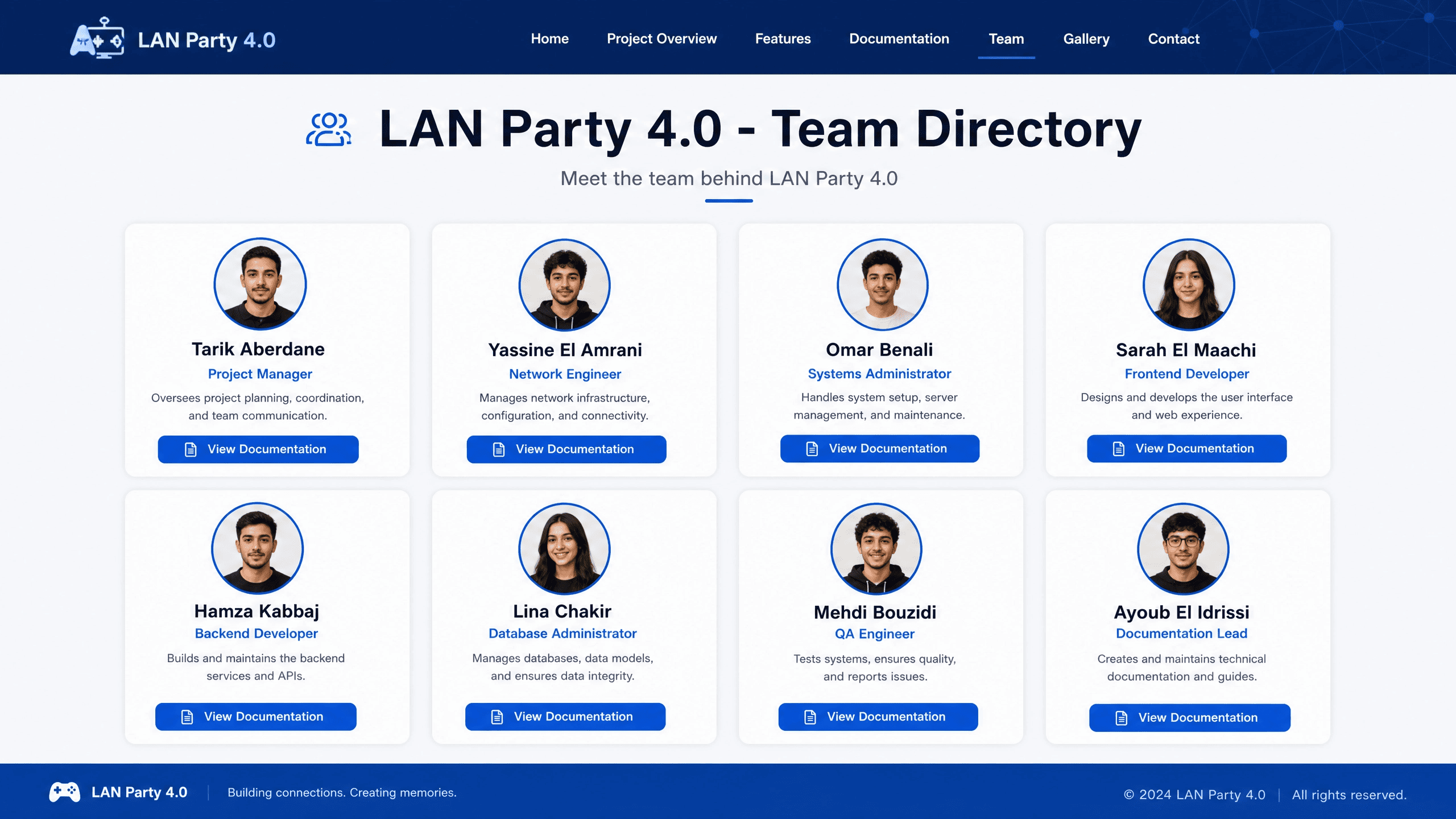Open the Project Overview page
Viewport: 1456px width, 819px height.
coord(661,39)
